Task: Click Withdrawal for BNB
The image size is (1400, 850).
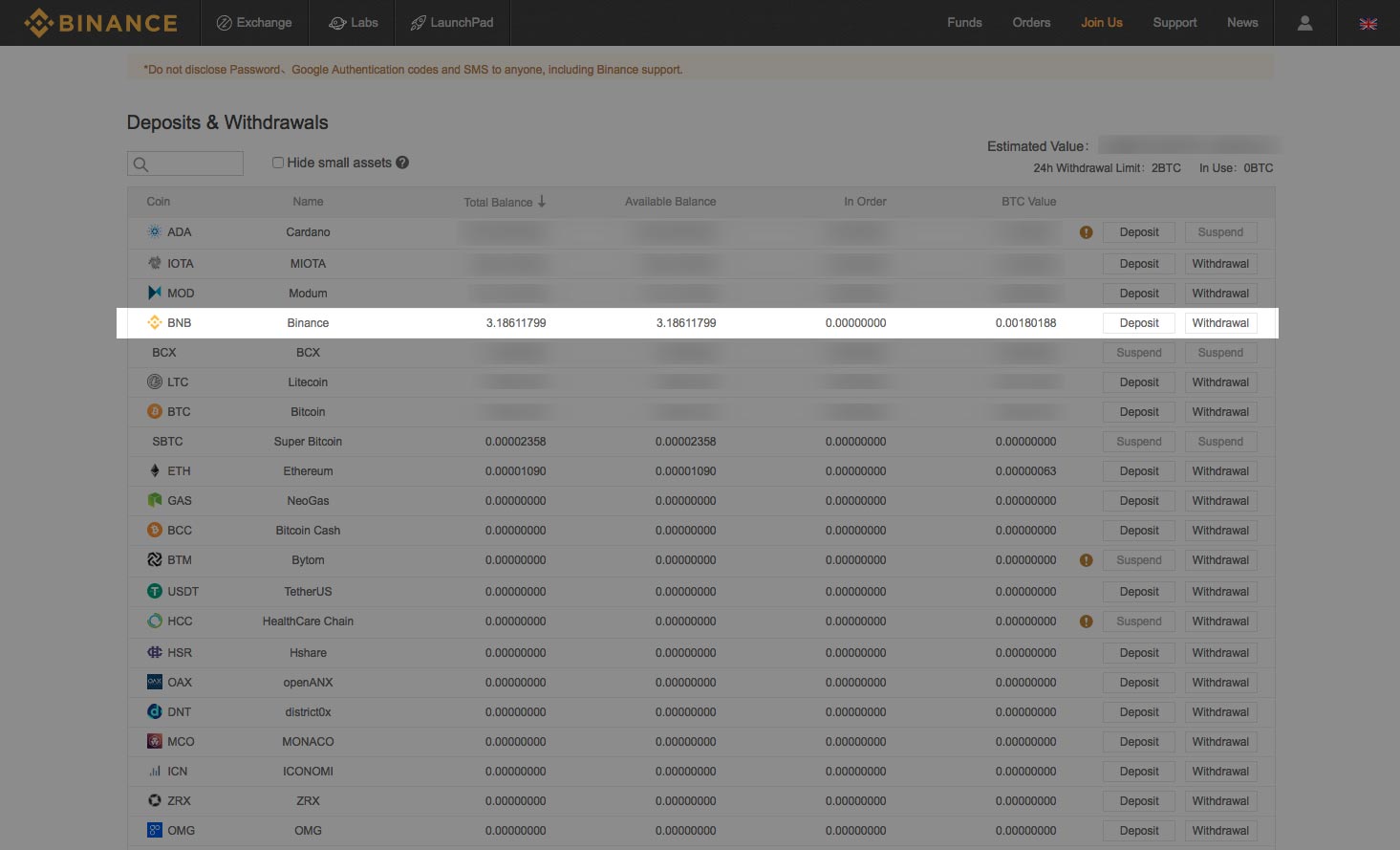Action: 1220,323
